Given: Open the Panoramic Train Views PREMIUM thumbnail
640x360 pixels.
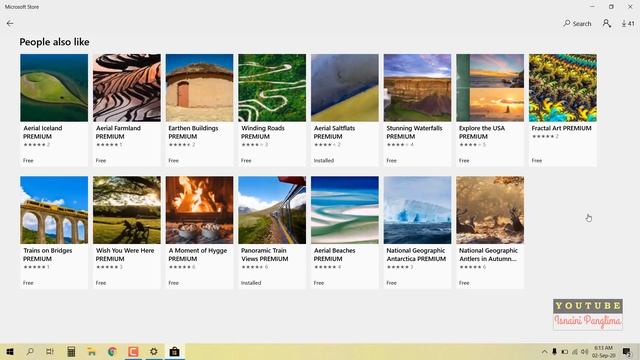Looking at the screenshot, I should (x=272, y=210).
